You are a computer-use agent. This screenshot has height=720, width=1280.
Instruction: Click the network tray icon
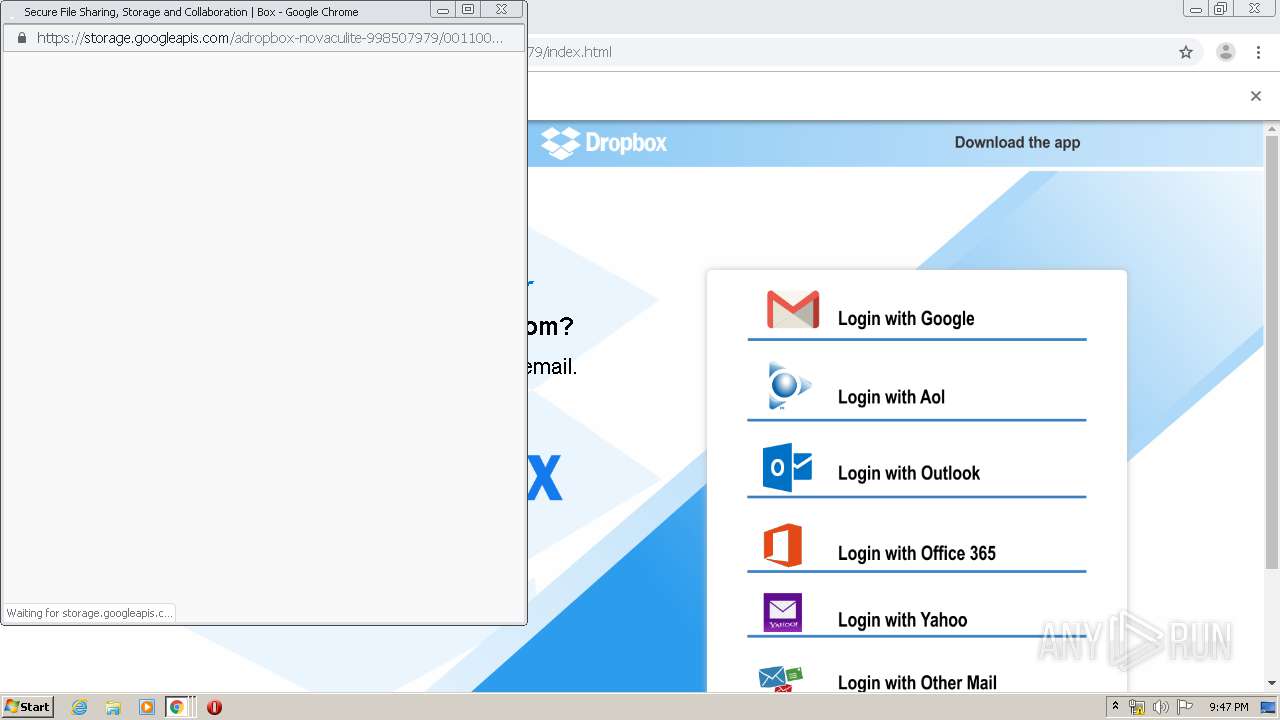1137,707
